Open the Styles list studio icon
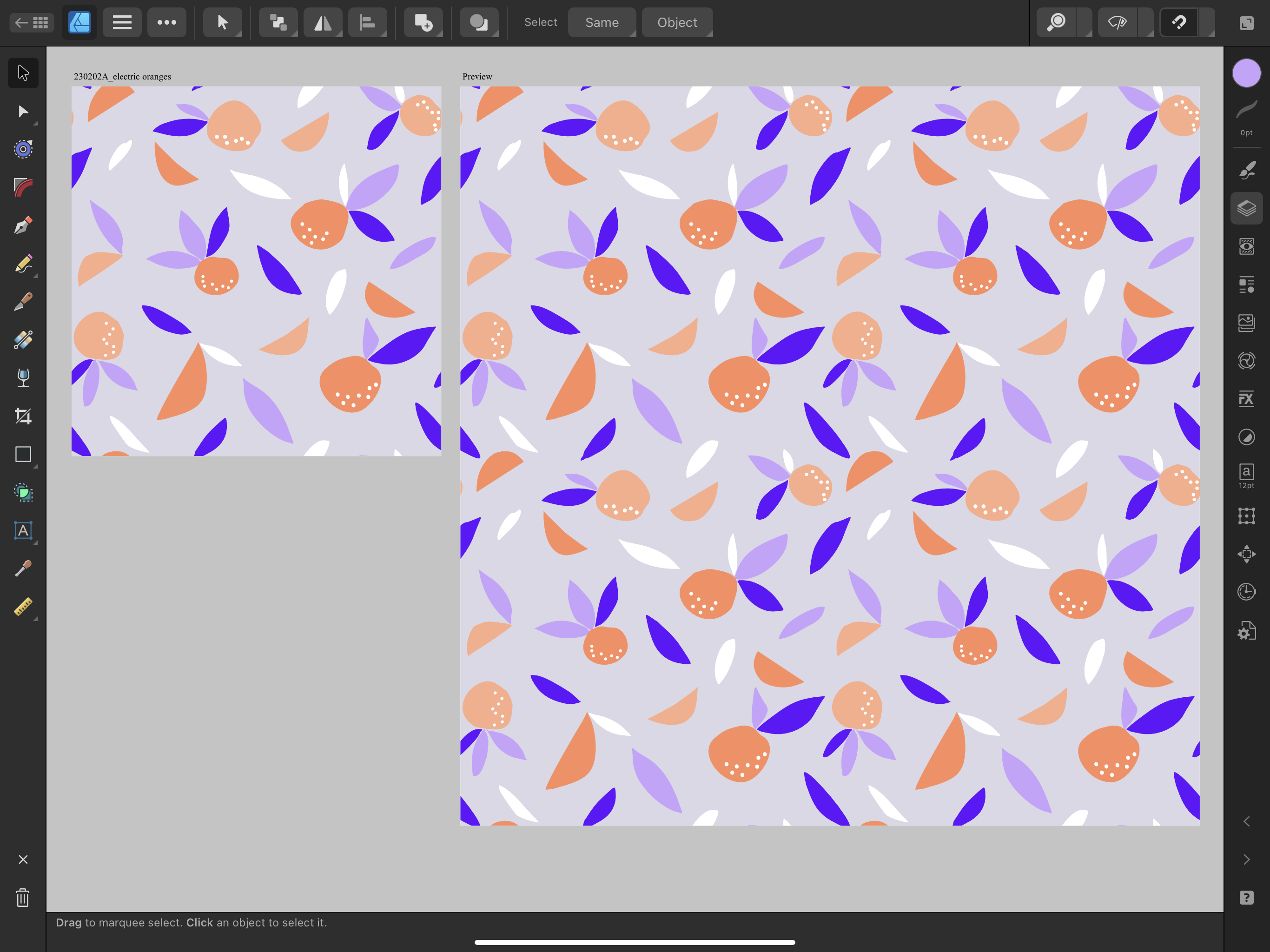The width and height of the screenshot is (1270, 952). pyautogui.click(x=1246, y=285)
